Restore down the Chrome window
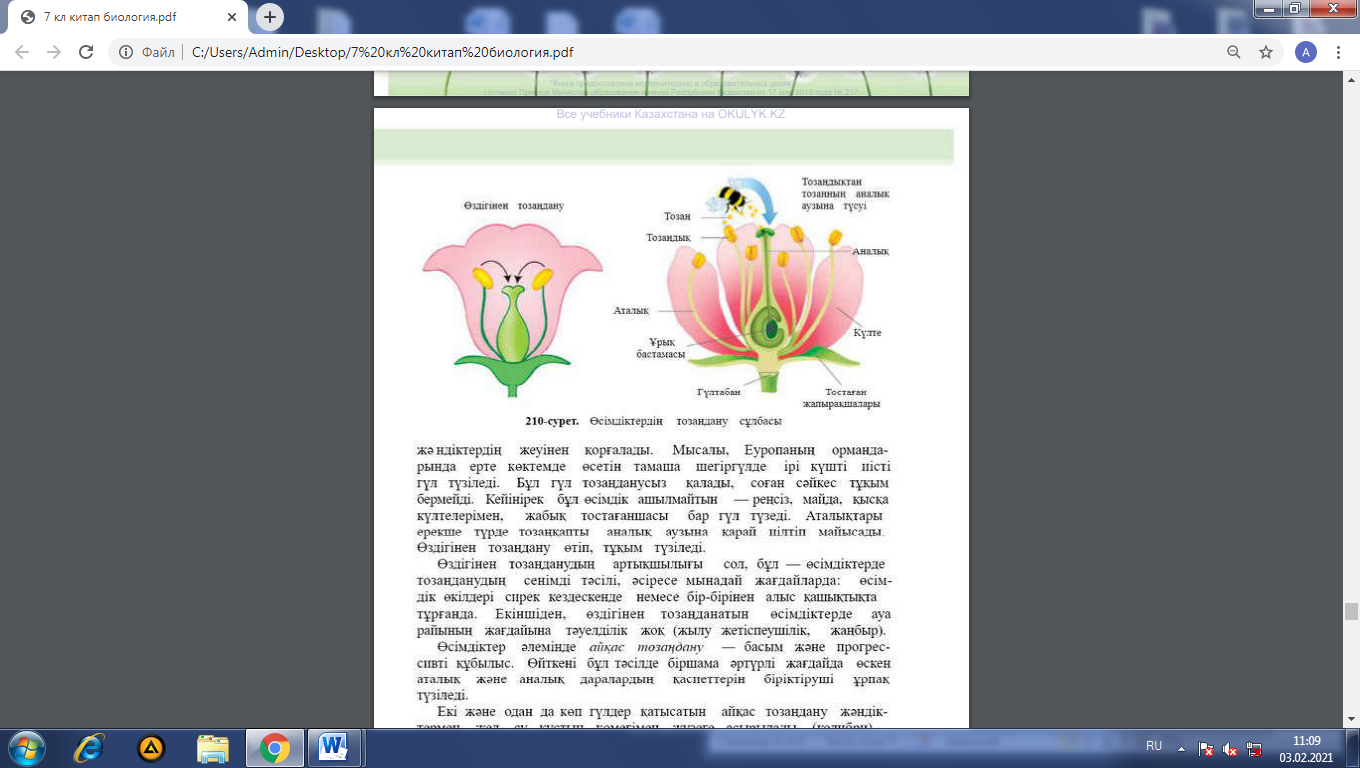Viewport: 1360px width, 768px height. coord(1294,9)
